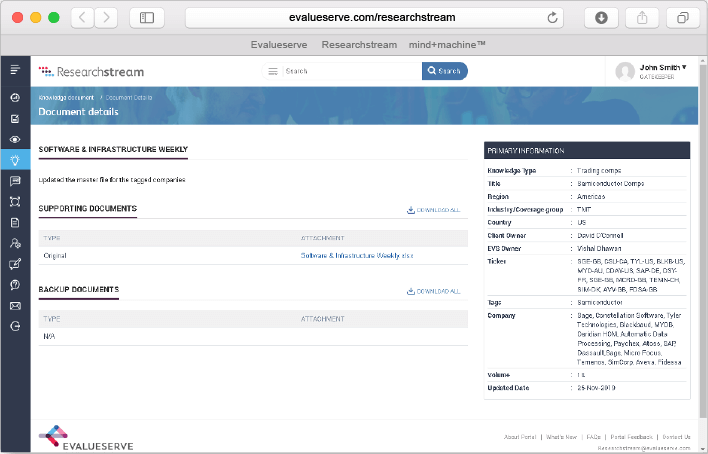708x454 pixels.
Task: Click the compose pencil sidebar icon
Action: coord(15,264)
